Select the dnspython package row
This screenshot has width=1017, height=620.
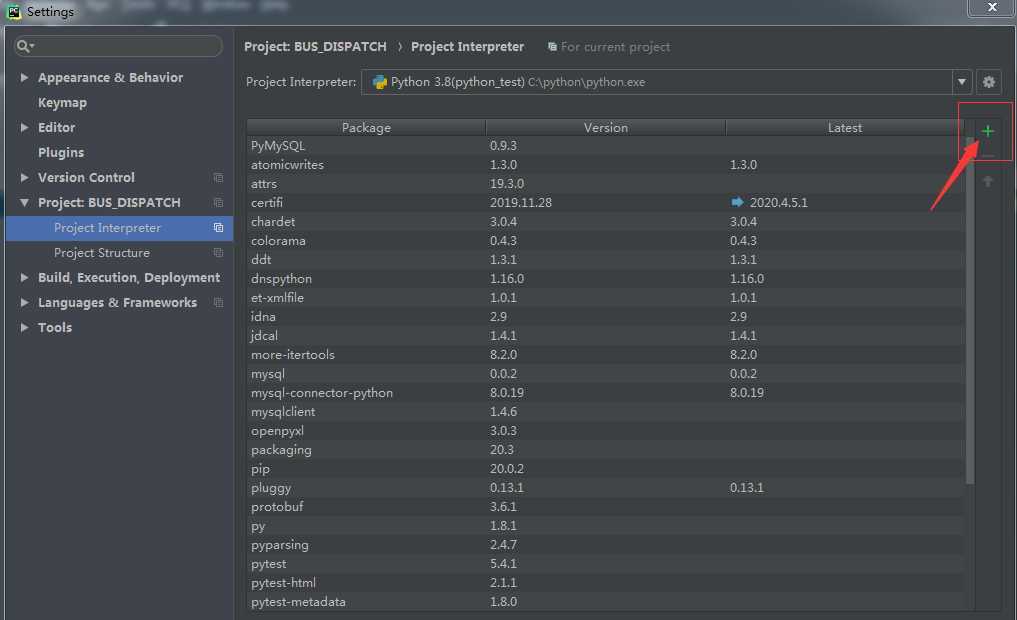click(605, 279)
